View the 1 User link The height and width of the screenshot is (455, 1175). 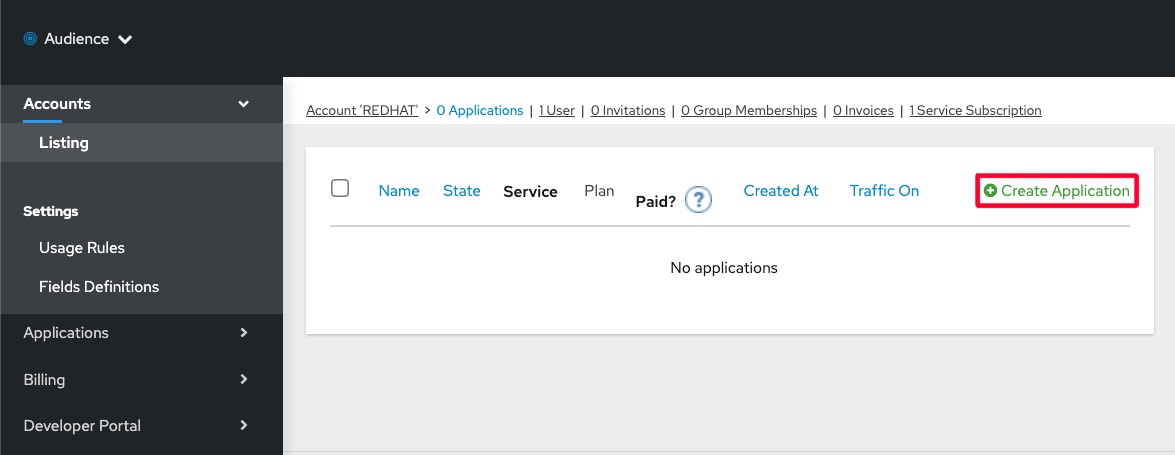(x=557, y=111)
